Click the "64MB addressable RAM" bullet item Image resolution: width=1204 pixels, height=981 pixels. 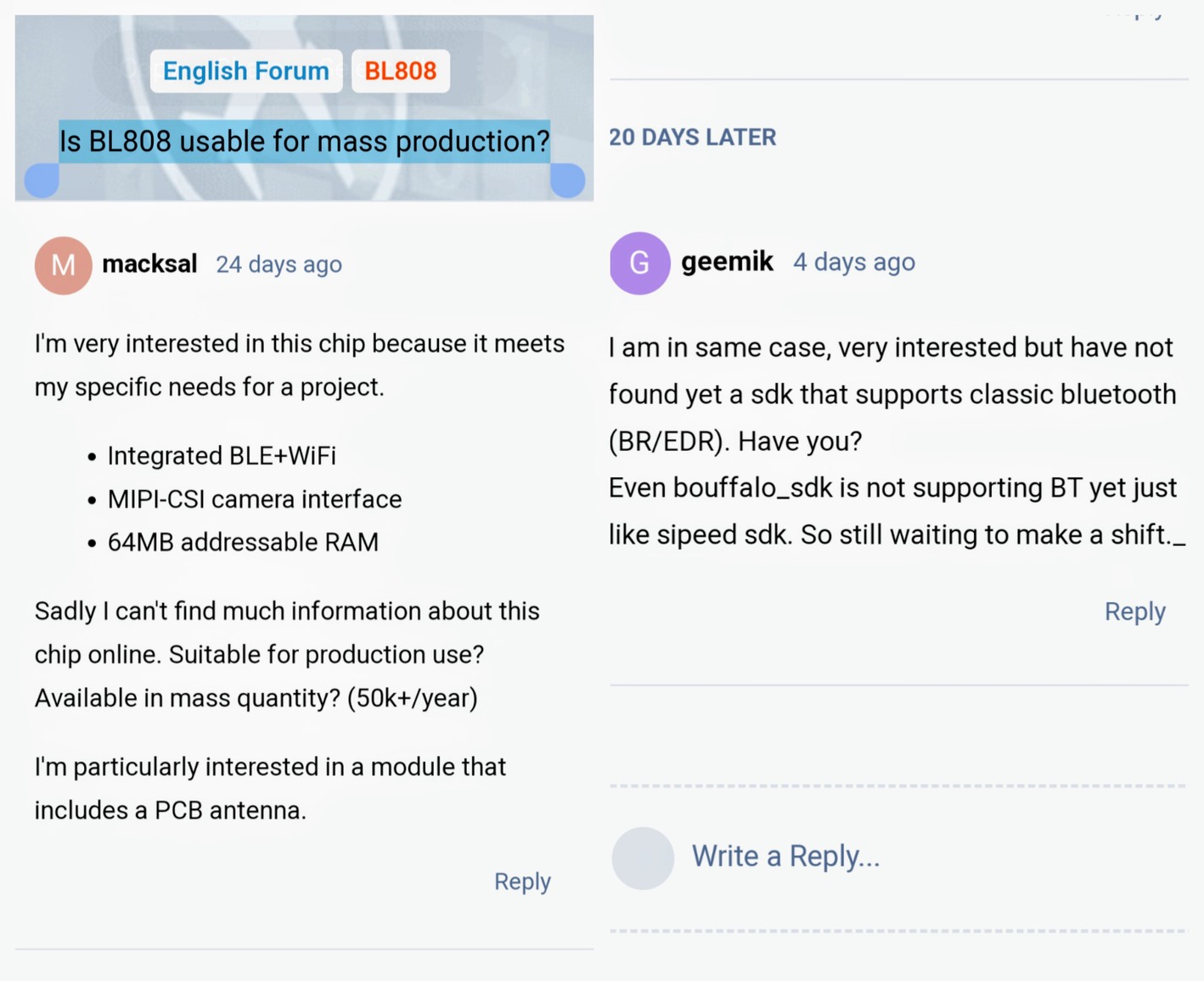[x=243, y=543]
